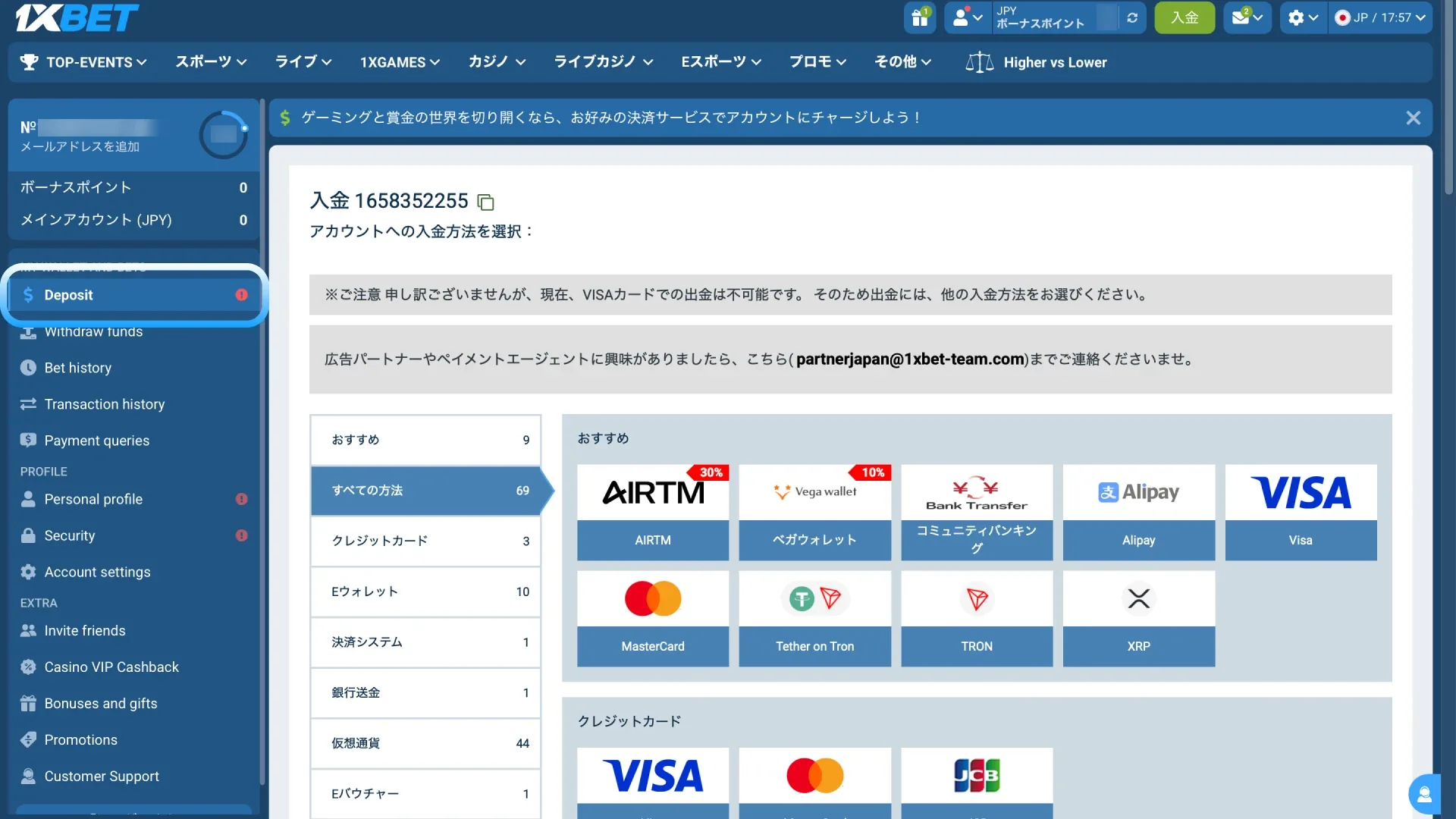Select the おすすめ payment category tab
The width and height of the screenshot is (1456, 819).
425,440
